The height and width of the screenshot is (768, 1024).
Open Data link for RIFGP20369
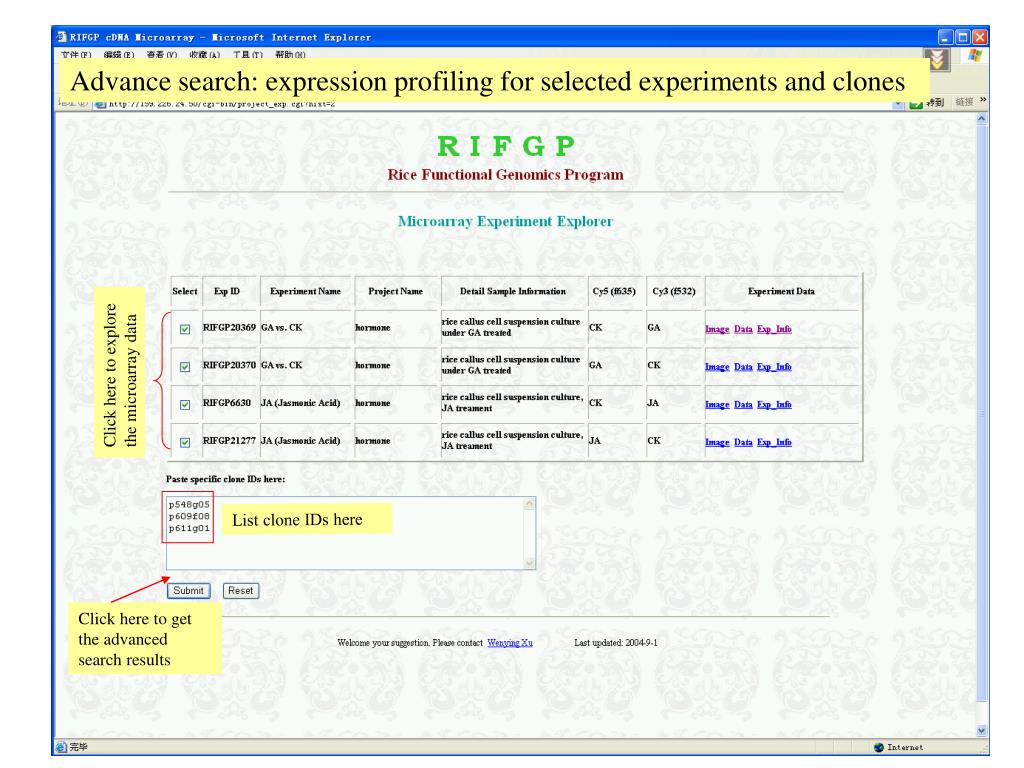click(743, 329)
